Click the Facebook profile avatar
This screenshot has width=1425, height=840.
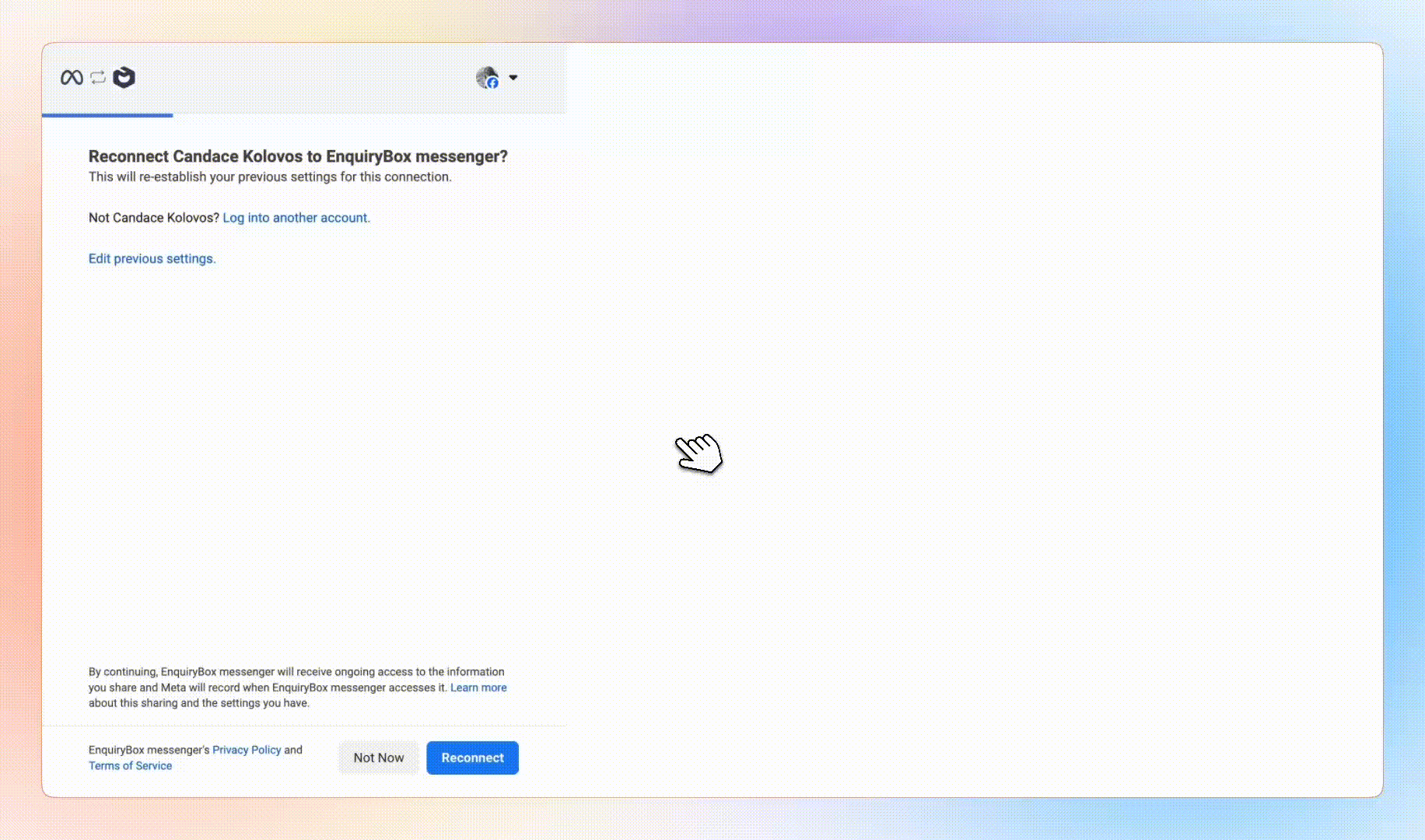point(487,78)
